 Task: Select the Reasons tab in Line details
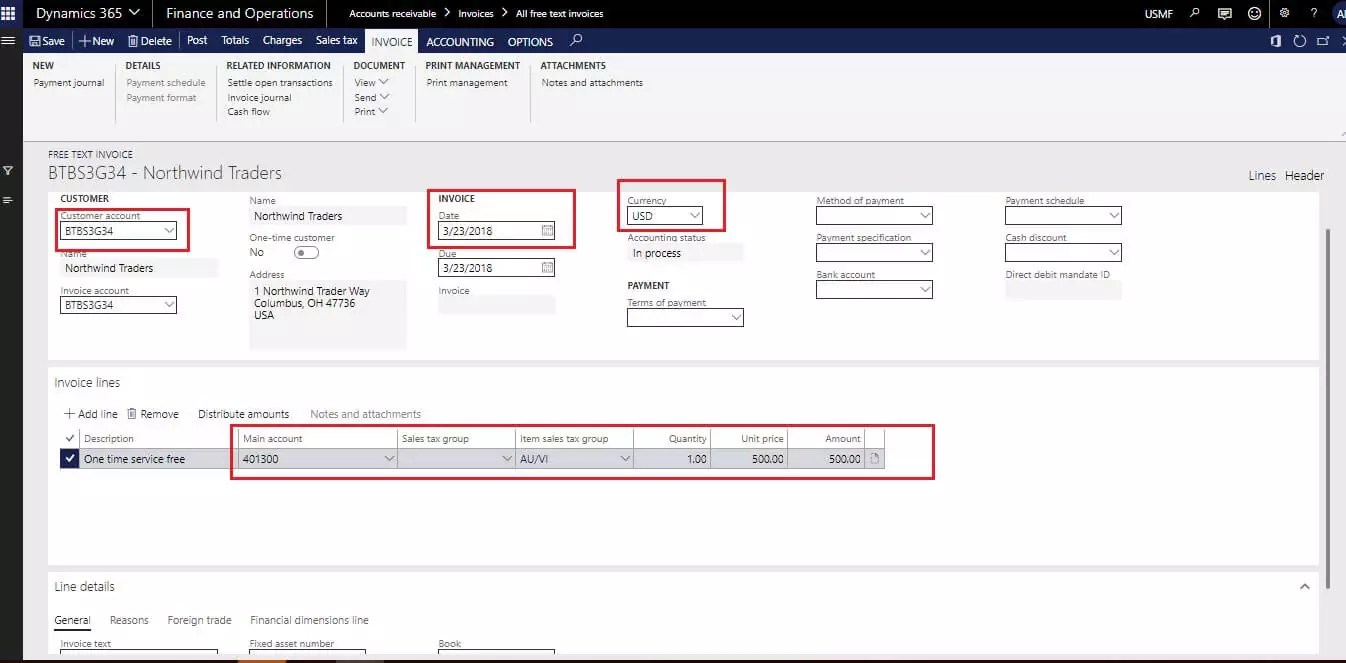click(129, 620)
